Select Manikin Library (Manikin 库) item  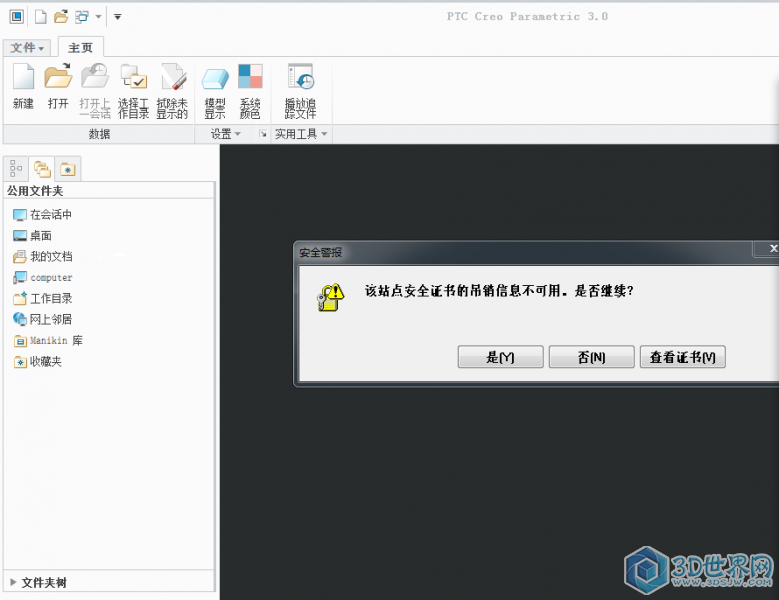(x=48, y=340)
